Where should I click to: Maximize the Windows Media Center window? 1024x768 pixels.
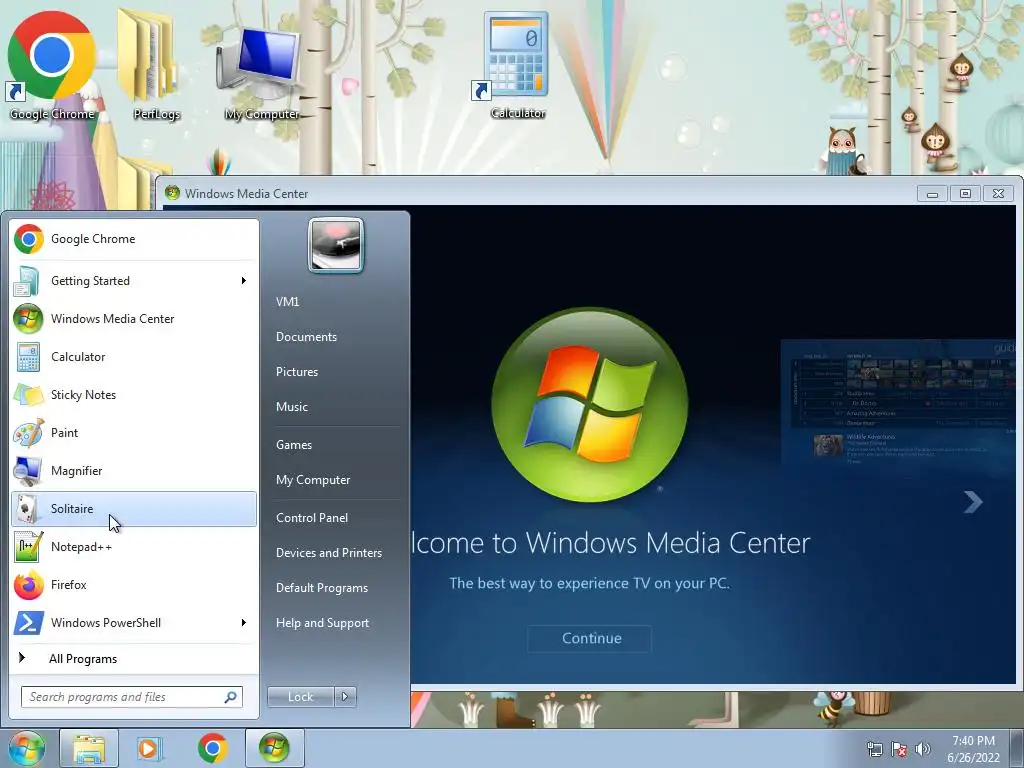(x=965, y=193)
